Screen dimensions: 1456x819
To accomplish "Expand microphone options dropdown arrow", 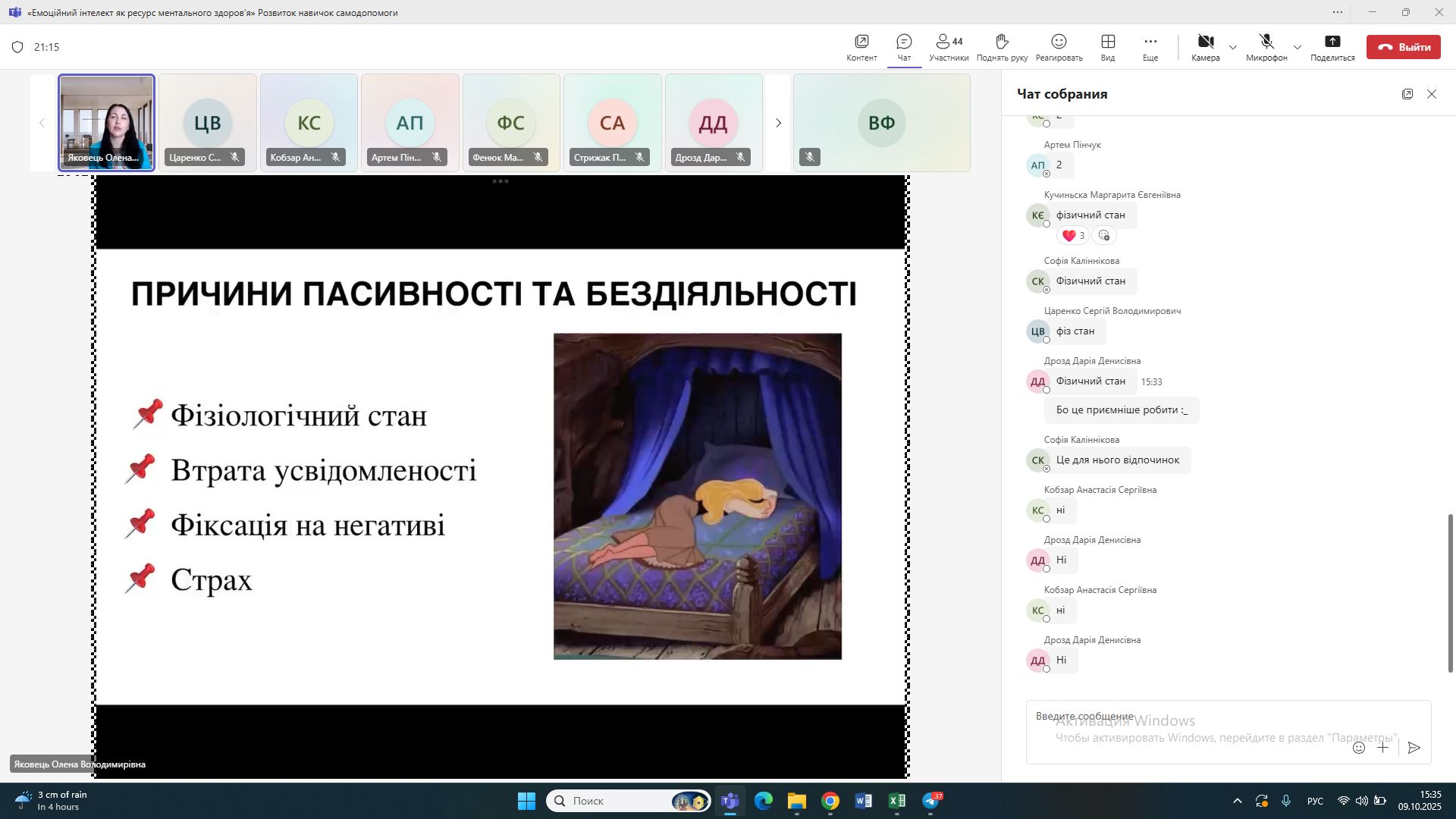I will (x=1298, y=48).
